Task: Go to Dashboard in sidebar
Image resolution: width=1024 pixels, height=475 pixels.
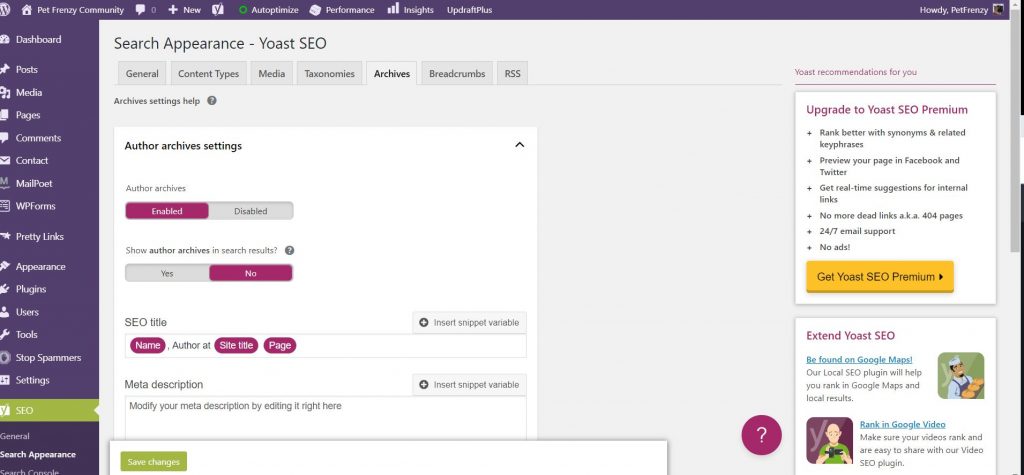Action: click(39, 39)
